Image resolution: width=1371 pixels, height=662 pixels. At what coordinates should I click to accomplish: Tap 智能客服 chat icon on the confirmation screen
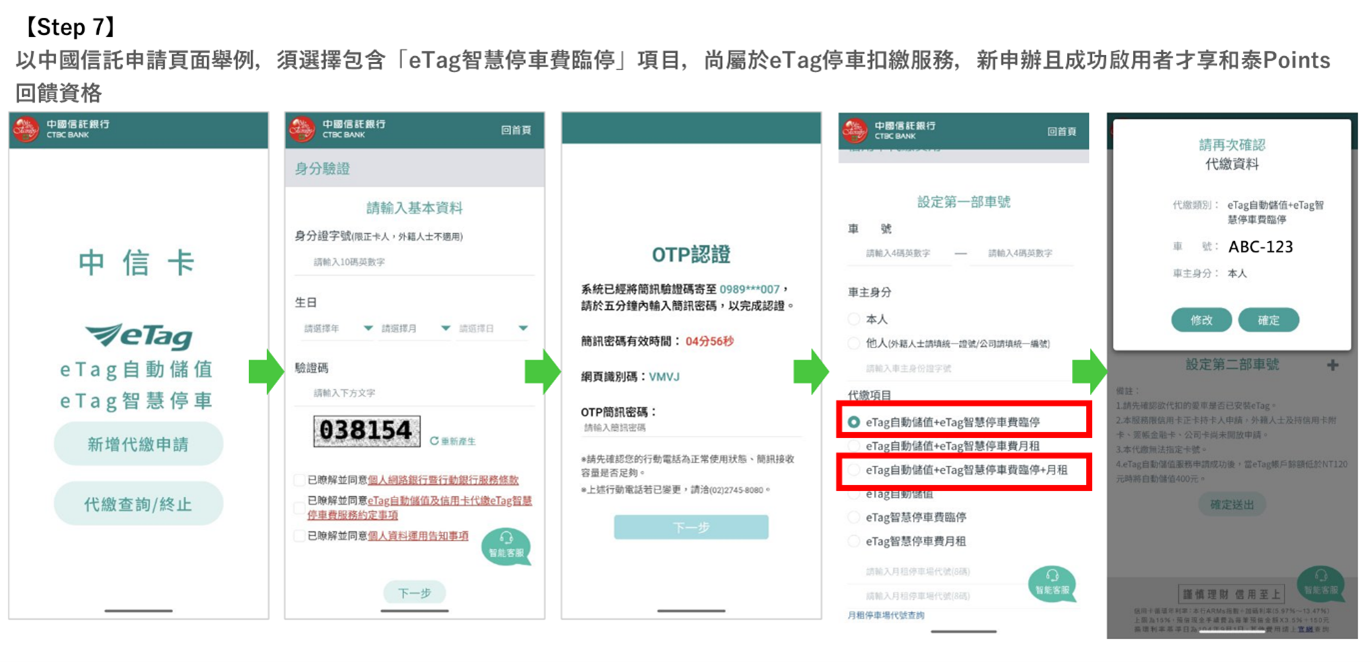tap(1320, 584)
